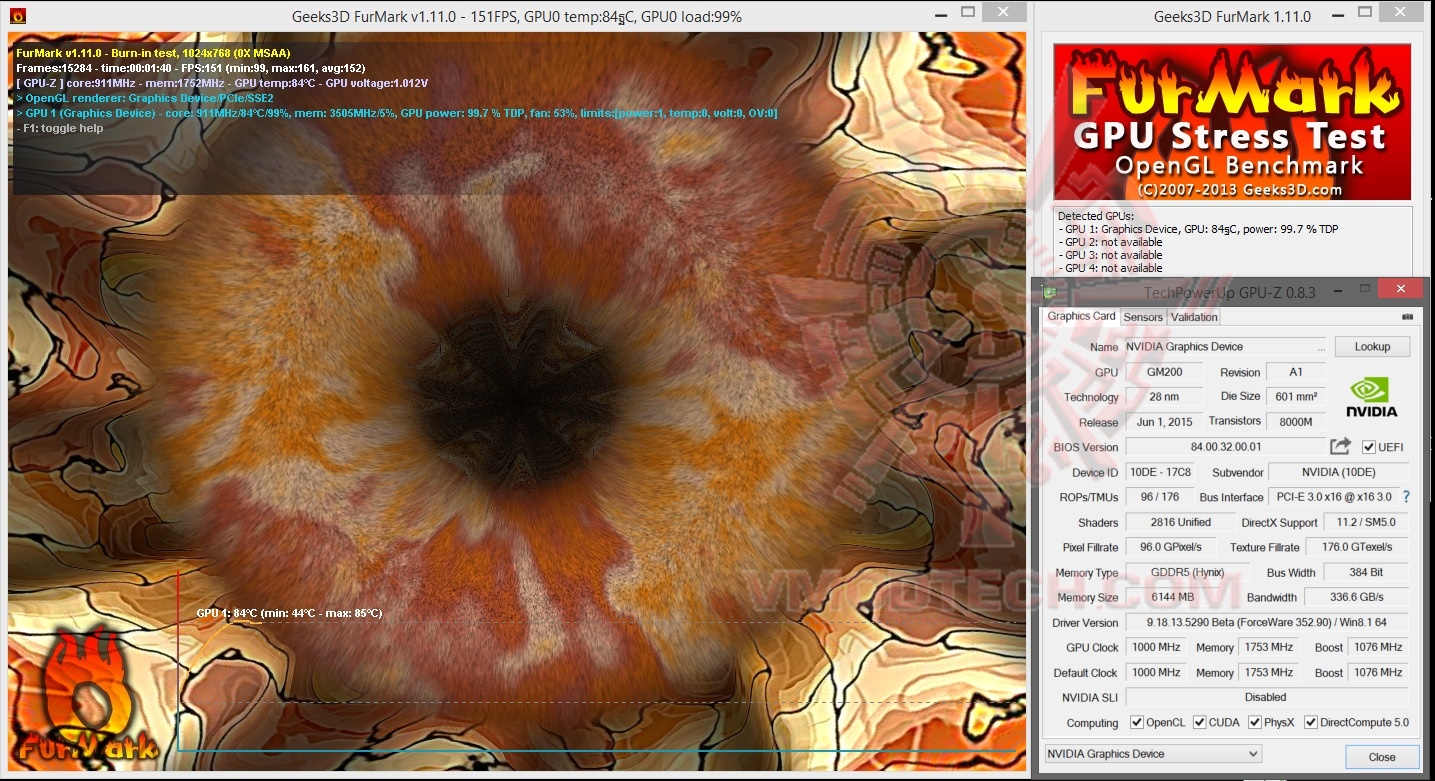Click the Technology value 28 nm

point(1165,397)
